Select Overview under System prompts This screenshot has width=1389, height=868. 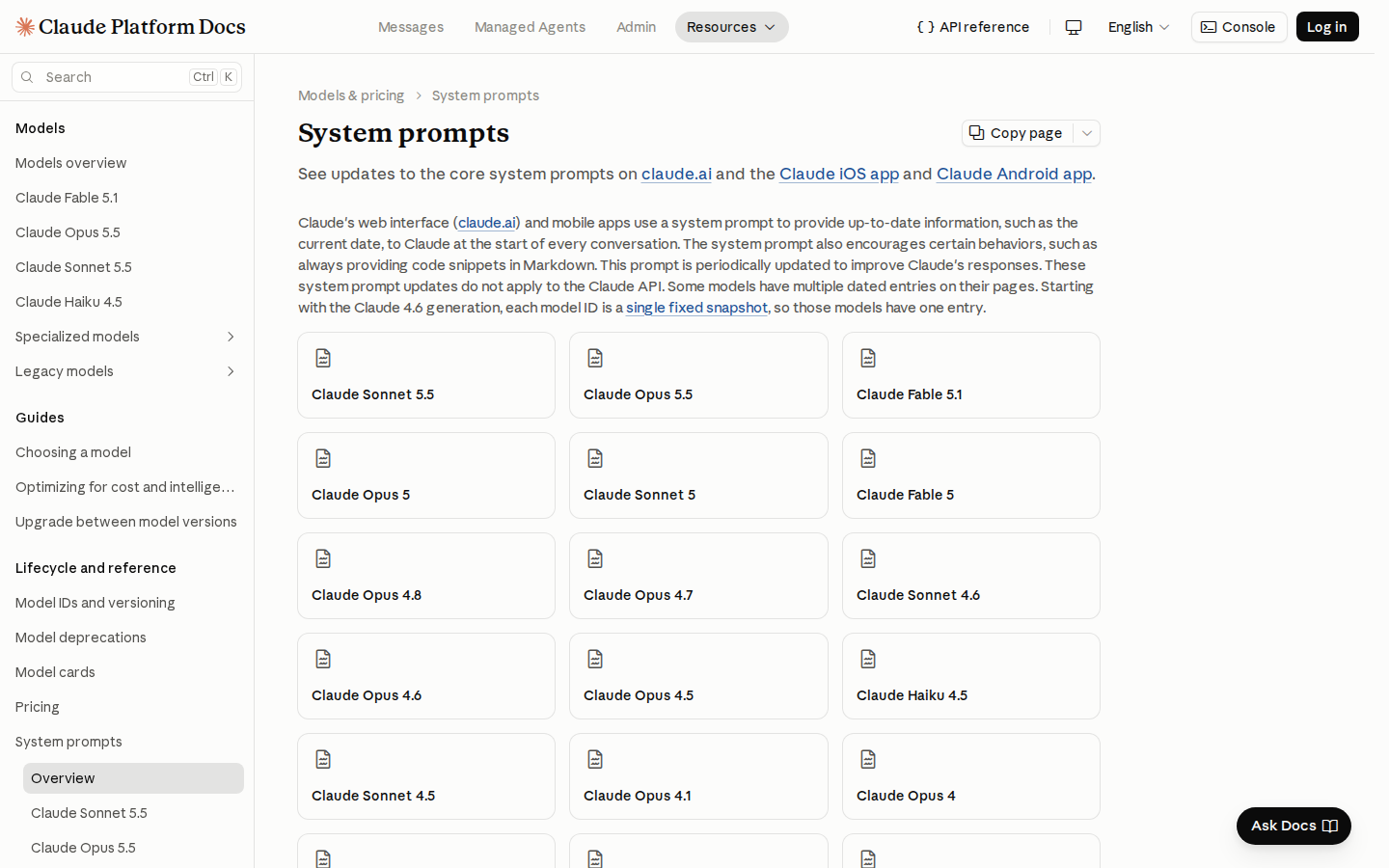point(133,778)
